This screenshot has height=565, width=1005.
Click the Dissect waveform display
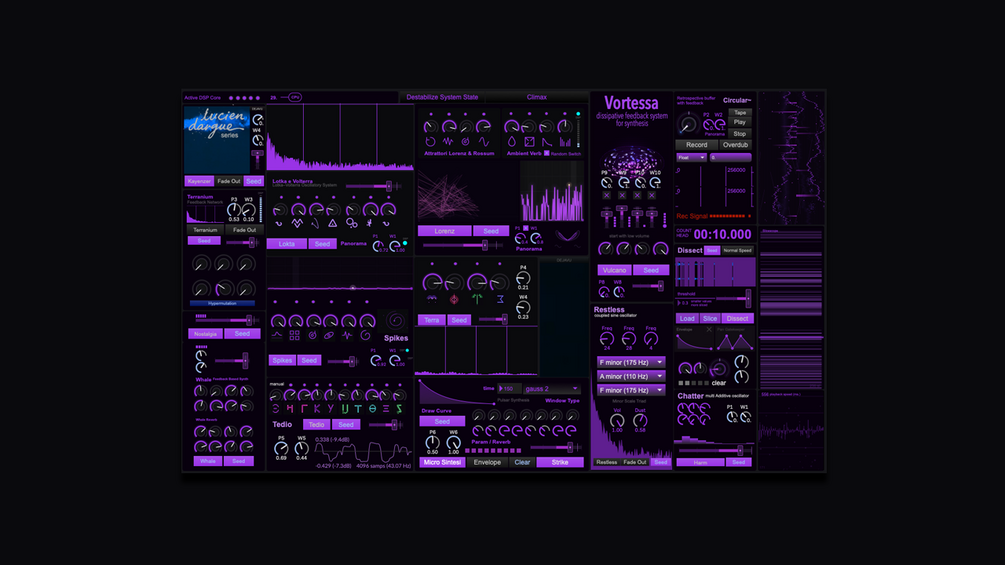coord(715,273)
